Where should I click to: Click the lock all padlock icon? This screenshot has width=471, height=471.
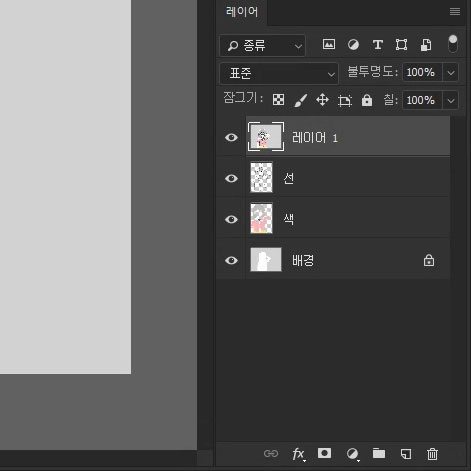coord(367,100)
